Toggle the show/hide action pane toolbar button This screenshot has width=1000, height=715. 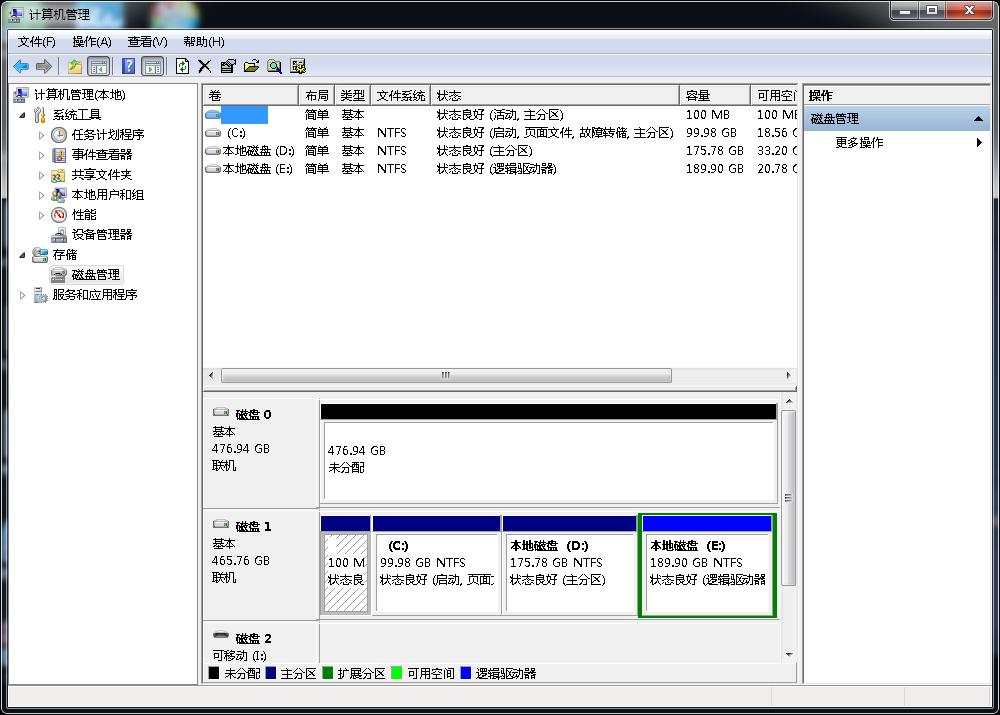point(152,66)
